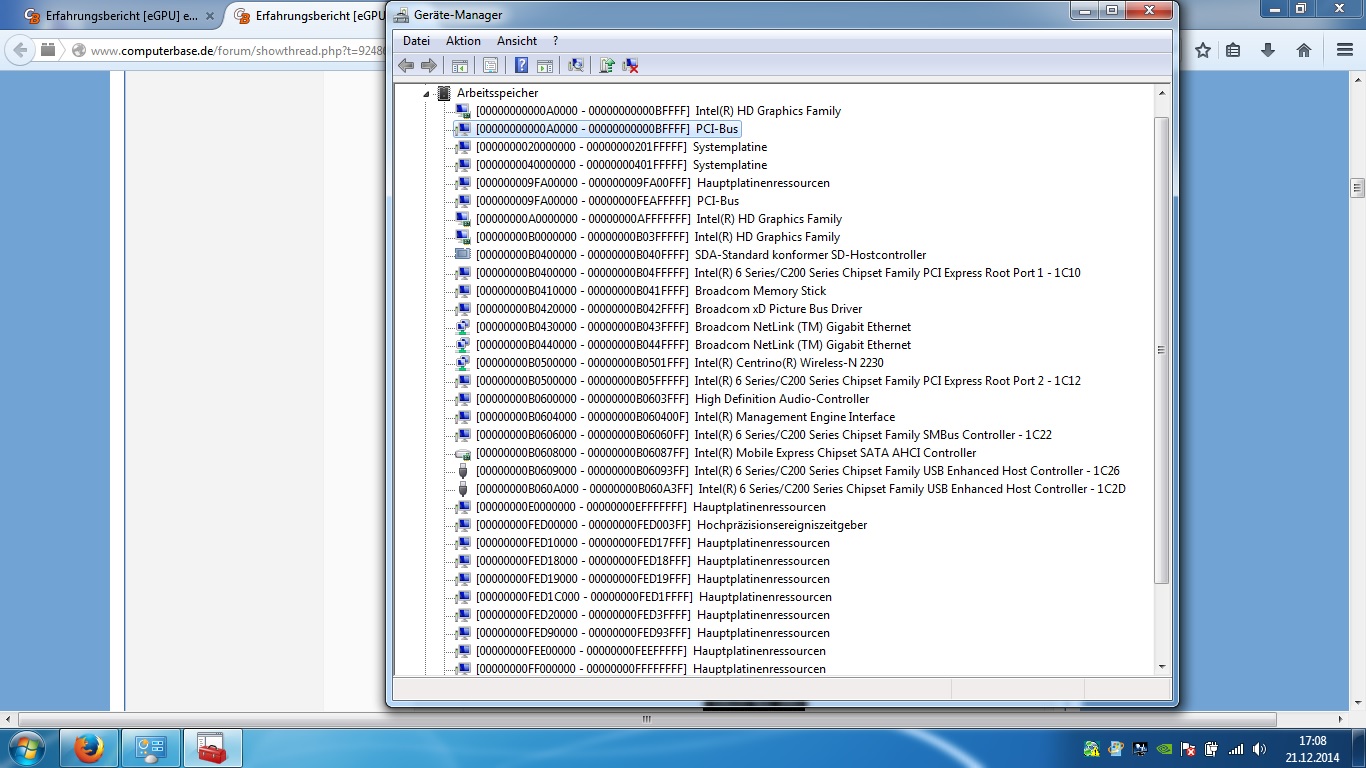Click the Scan for hardware changes icon
The image size is (1366, 768).
click(575, 65)
